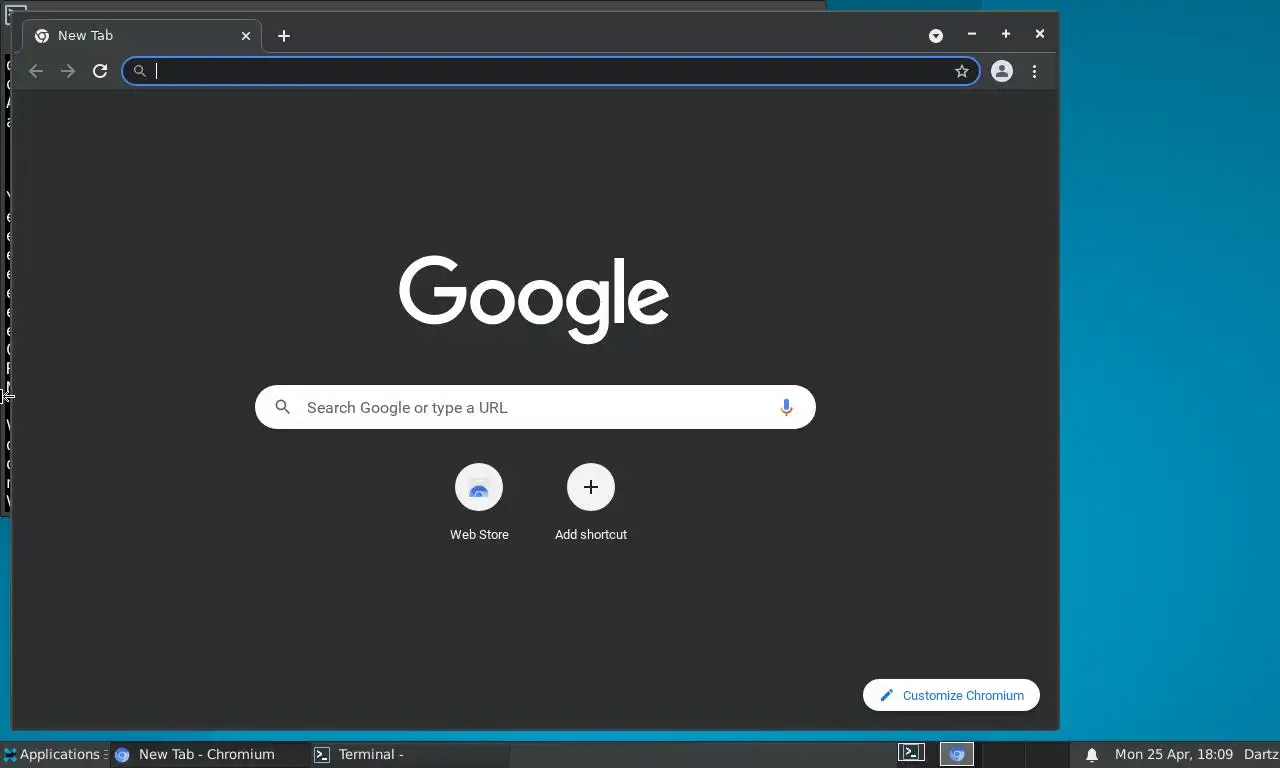Click the address bar field
This screenshot has width=1280, height=768.
tap(550, 71)
